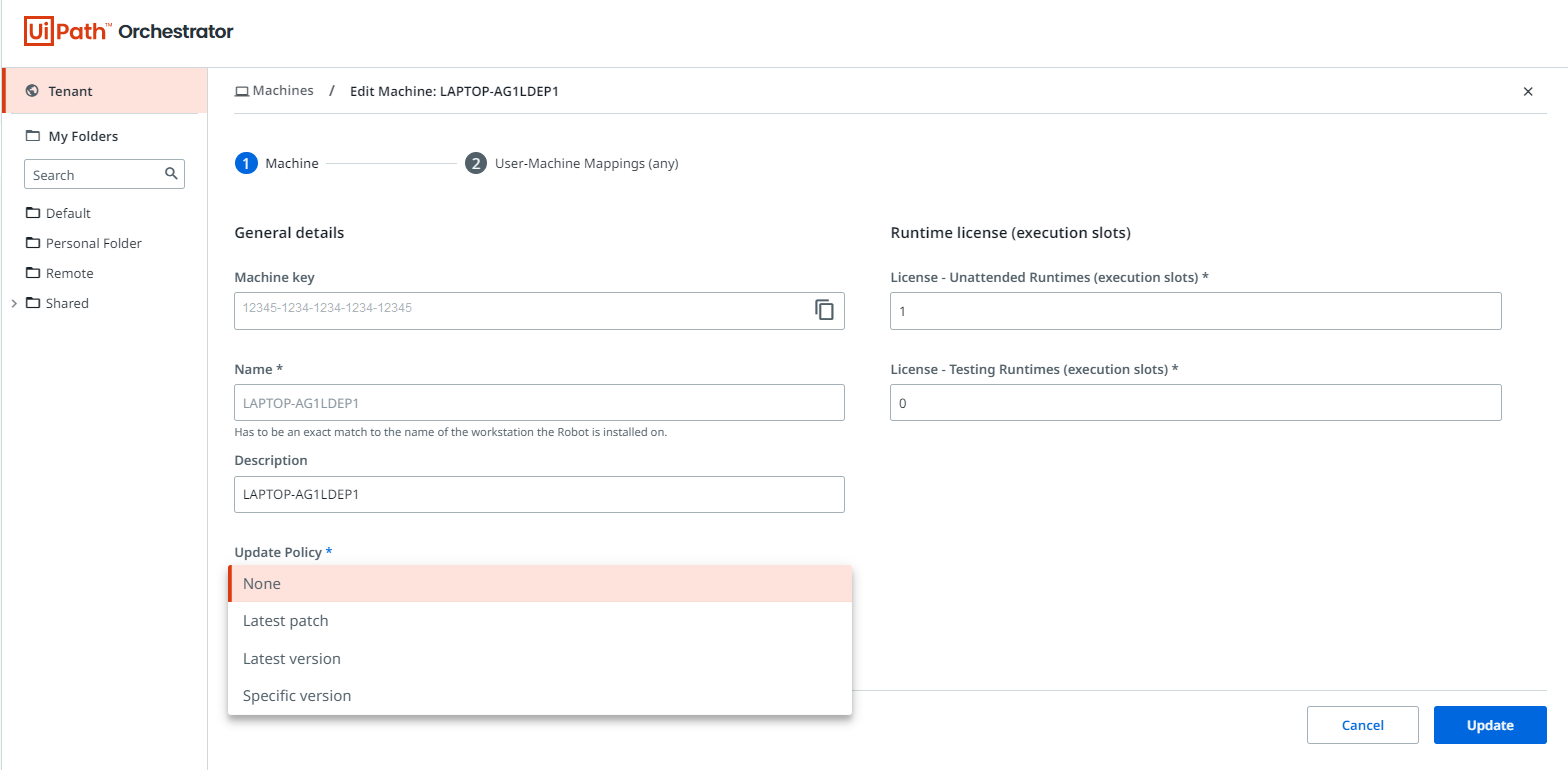Expand the Shared folder chevron
The image size is (1568, 770).
(14, 303)
